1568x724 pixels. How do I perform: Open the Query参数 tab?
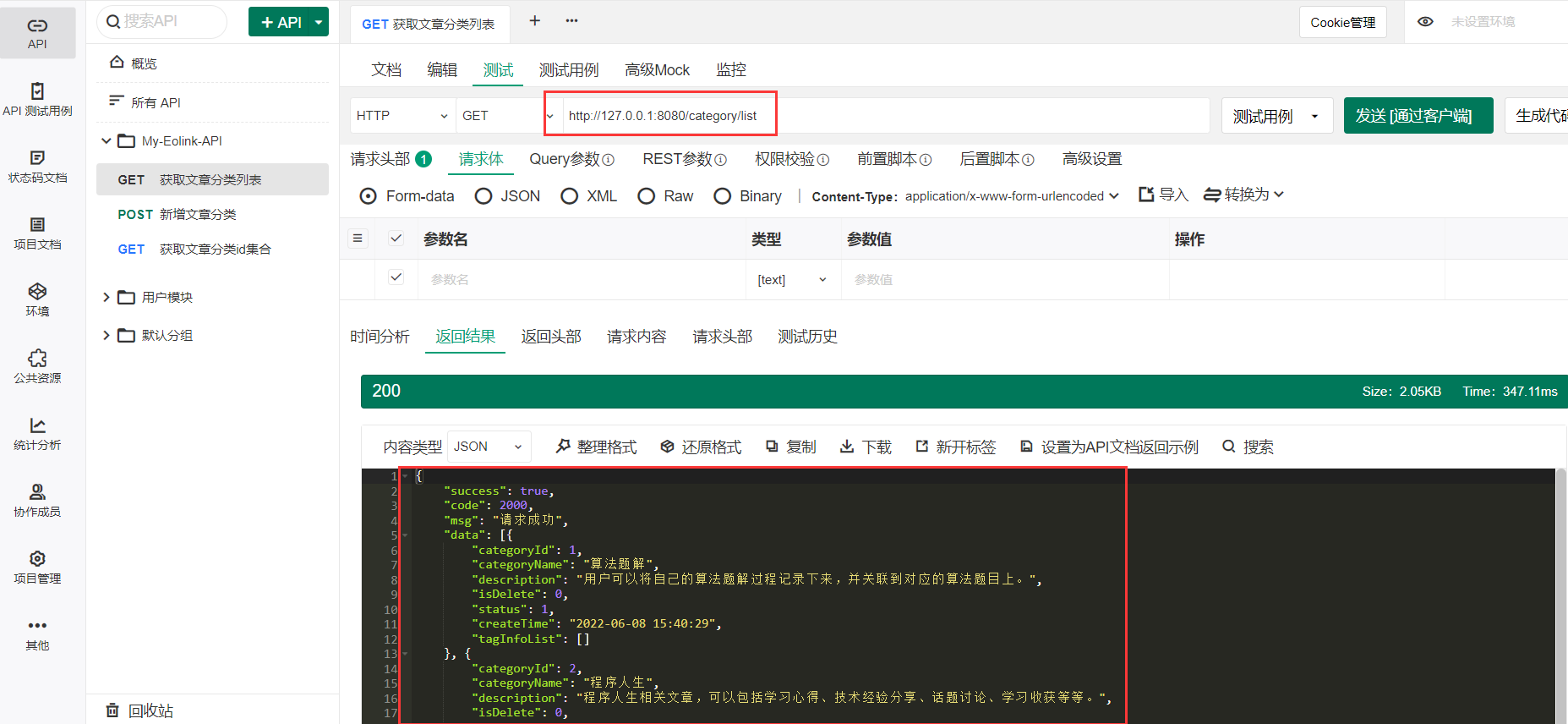572,159
